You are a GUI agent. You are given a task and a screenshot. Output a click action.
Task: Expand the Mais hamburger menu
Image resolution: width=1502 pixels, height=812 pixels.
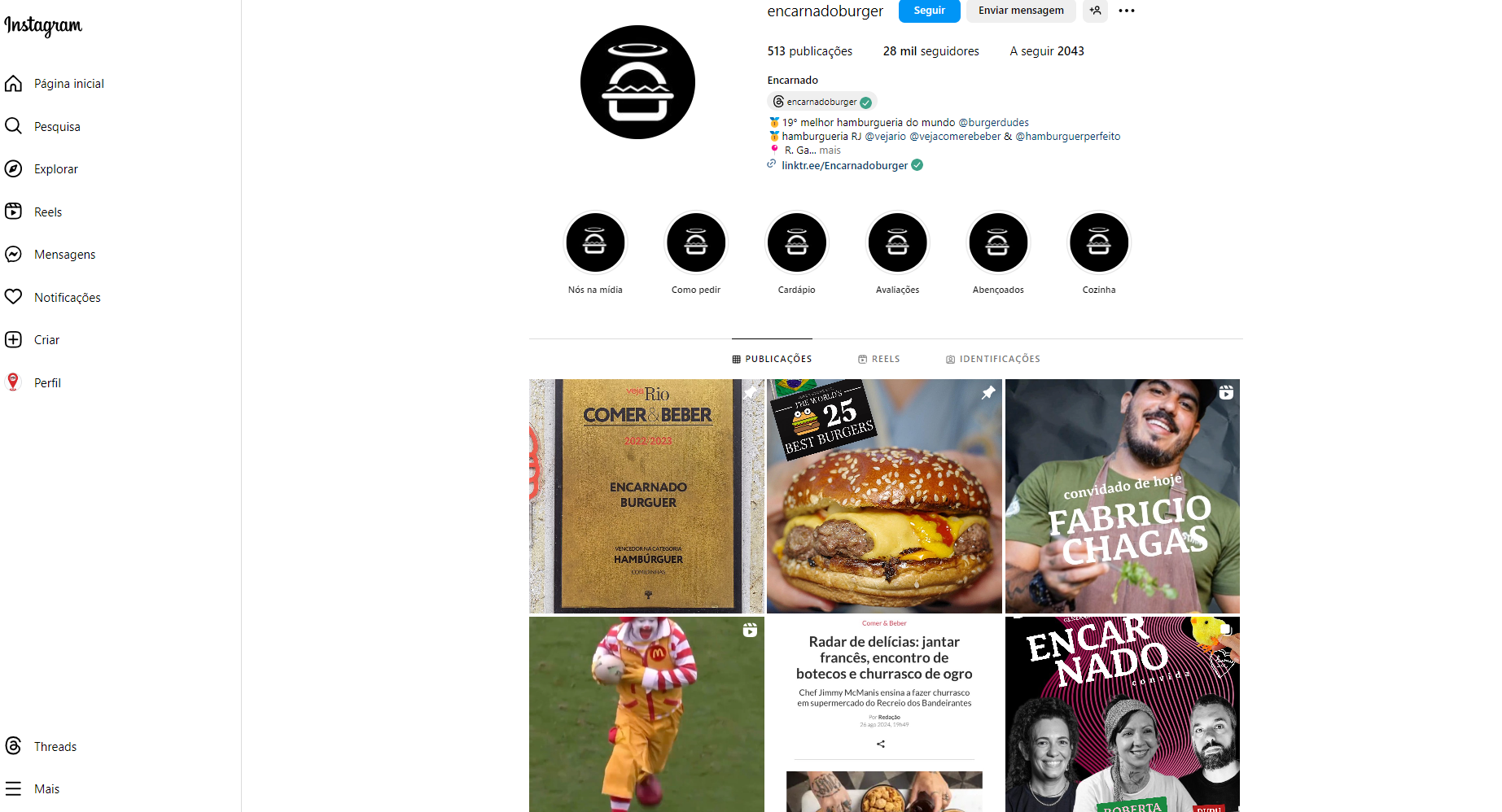13,788
